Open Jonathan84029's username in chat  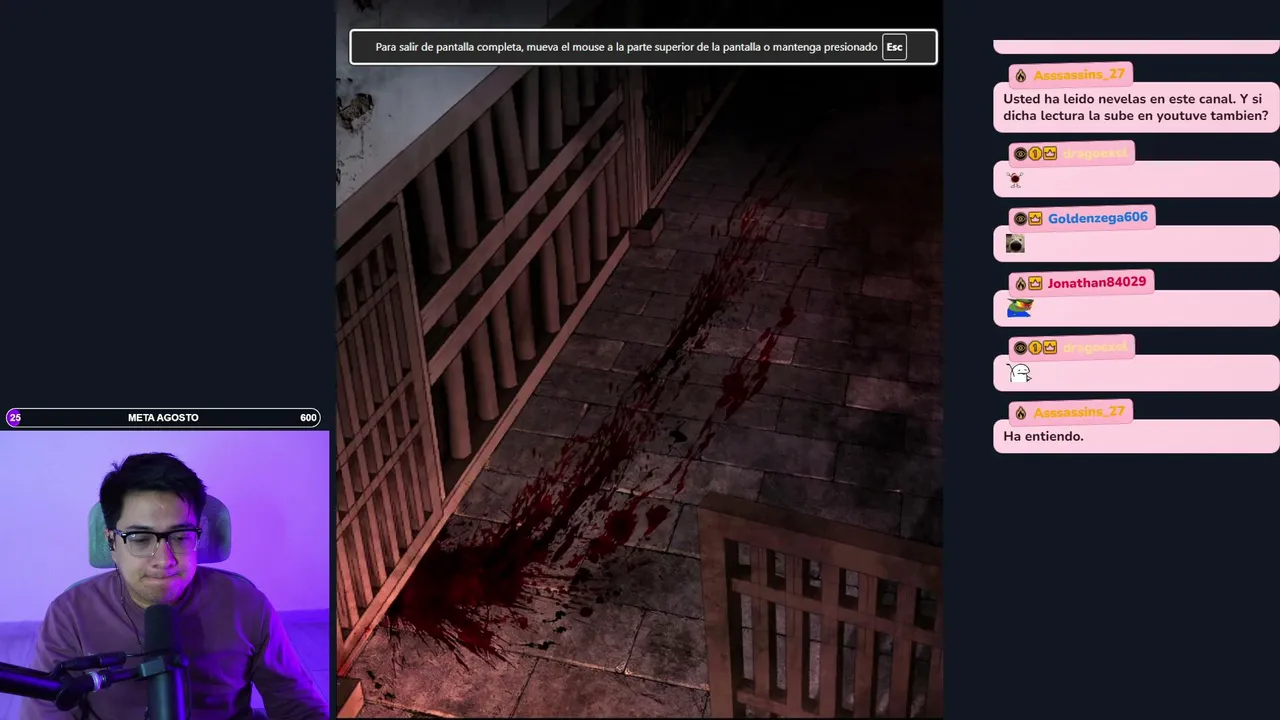click(1096, 283)
